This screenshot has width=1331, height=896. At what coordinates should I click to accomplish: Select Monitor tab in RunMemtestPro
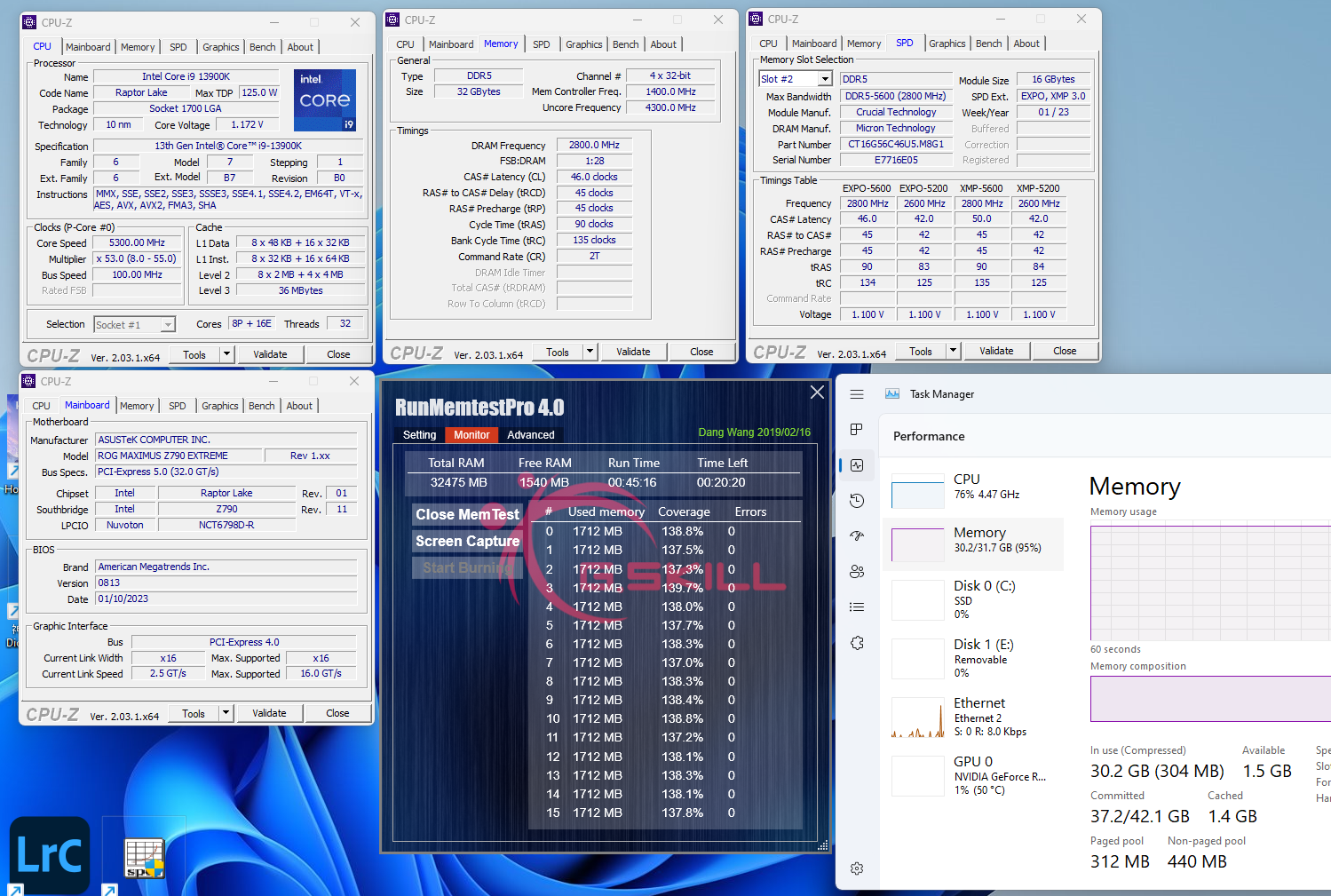click(471, 435)
